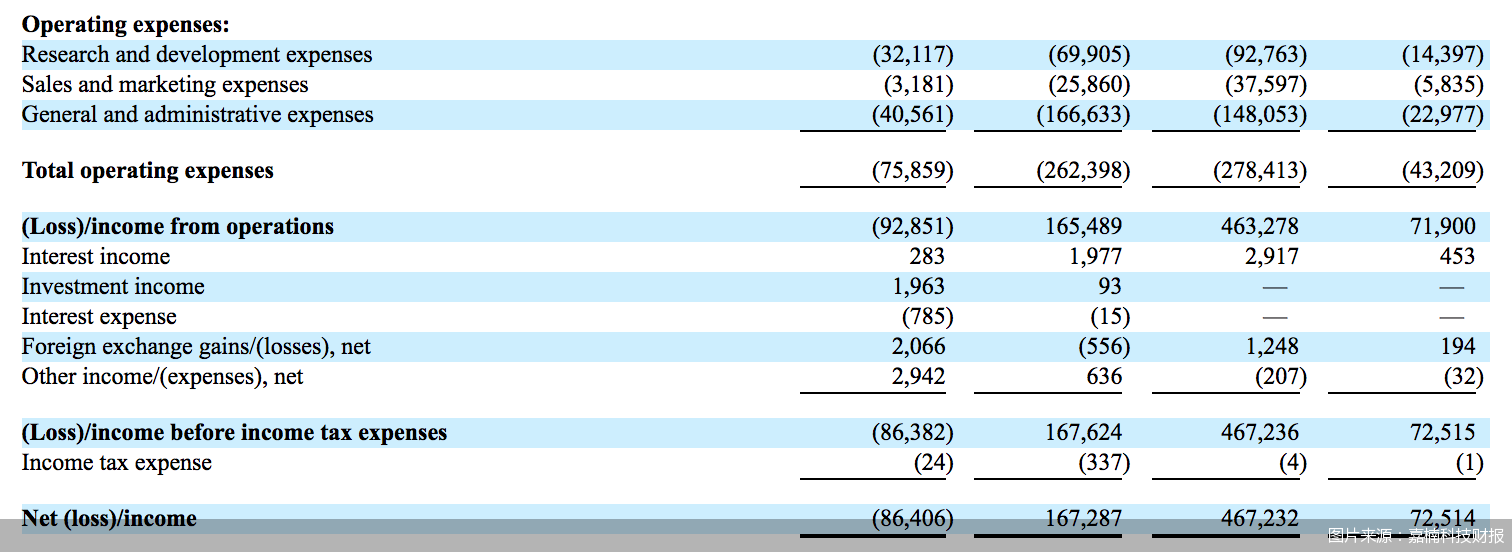This screenshot has width=1512, height=552.
Task: Click the 'Income tax expense' label
Action: point(117,463)
